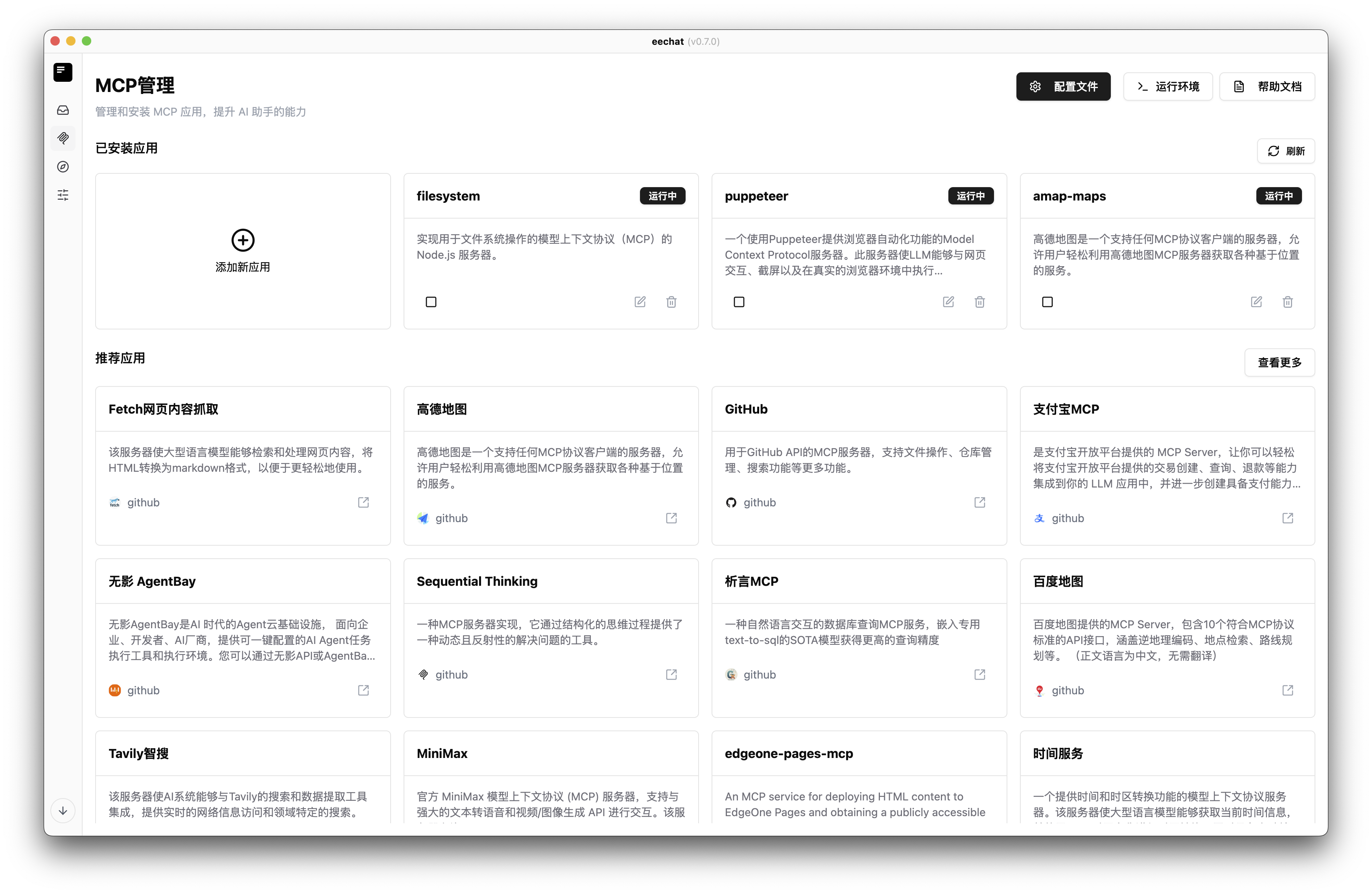Open the external link icon on the GitHub card

pyautogui.click(x=979, y=502)
